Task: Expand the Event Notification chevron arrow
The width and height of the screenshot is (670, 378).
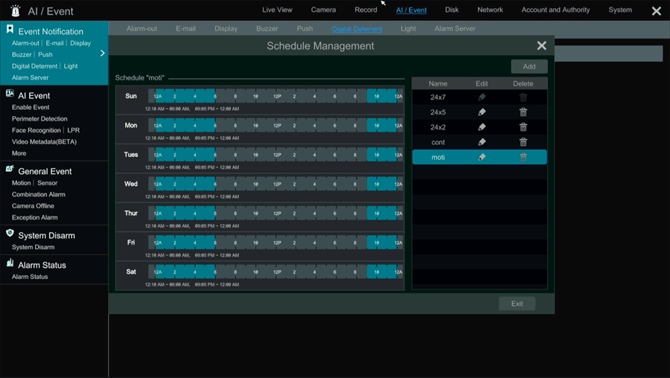Action: [x=102, y=53]
